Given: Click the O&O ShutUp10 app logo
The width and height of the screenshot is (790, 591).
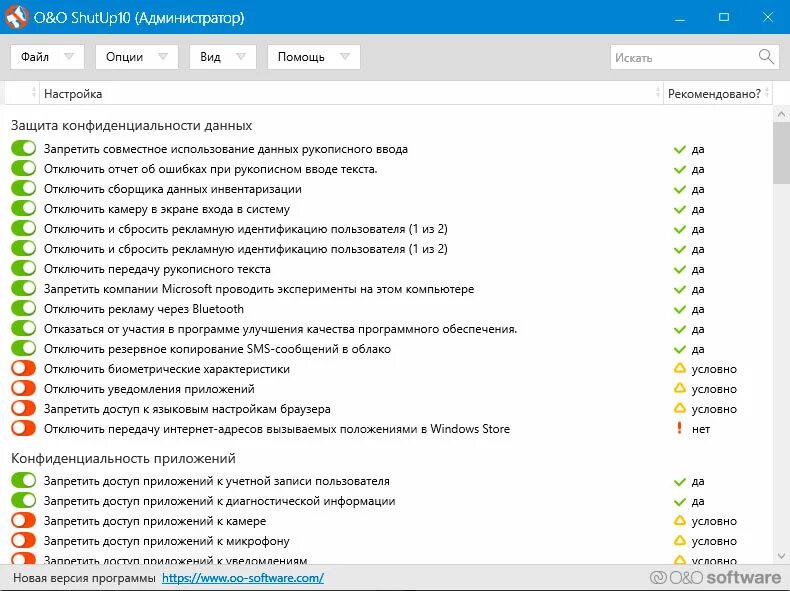Looking at the screenshot, I should [16, 17].
